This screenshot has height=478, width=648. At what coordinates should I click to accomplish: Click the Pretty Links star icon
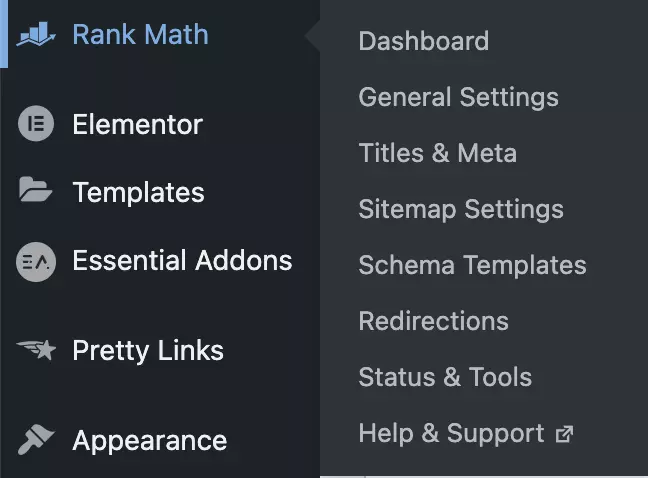pyautogui.click(x=36, y=349)
